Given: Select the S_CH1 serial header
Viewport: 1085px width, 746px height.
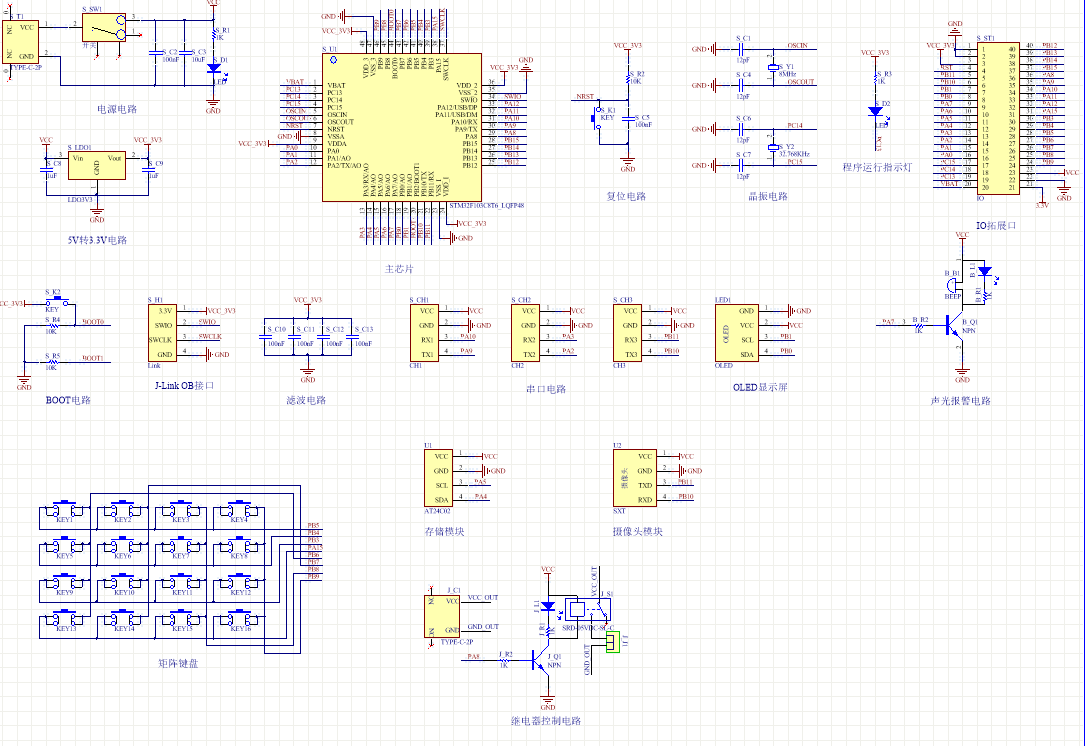Looking at the screenshot, I should 423,332.
